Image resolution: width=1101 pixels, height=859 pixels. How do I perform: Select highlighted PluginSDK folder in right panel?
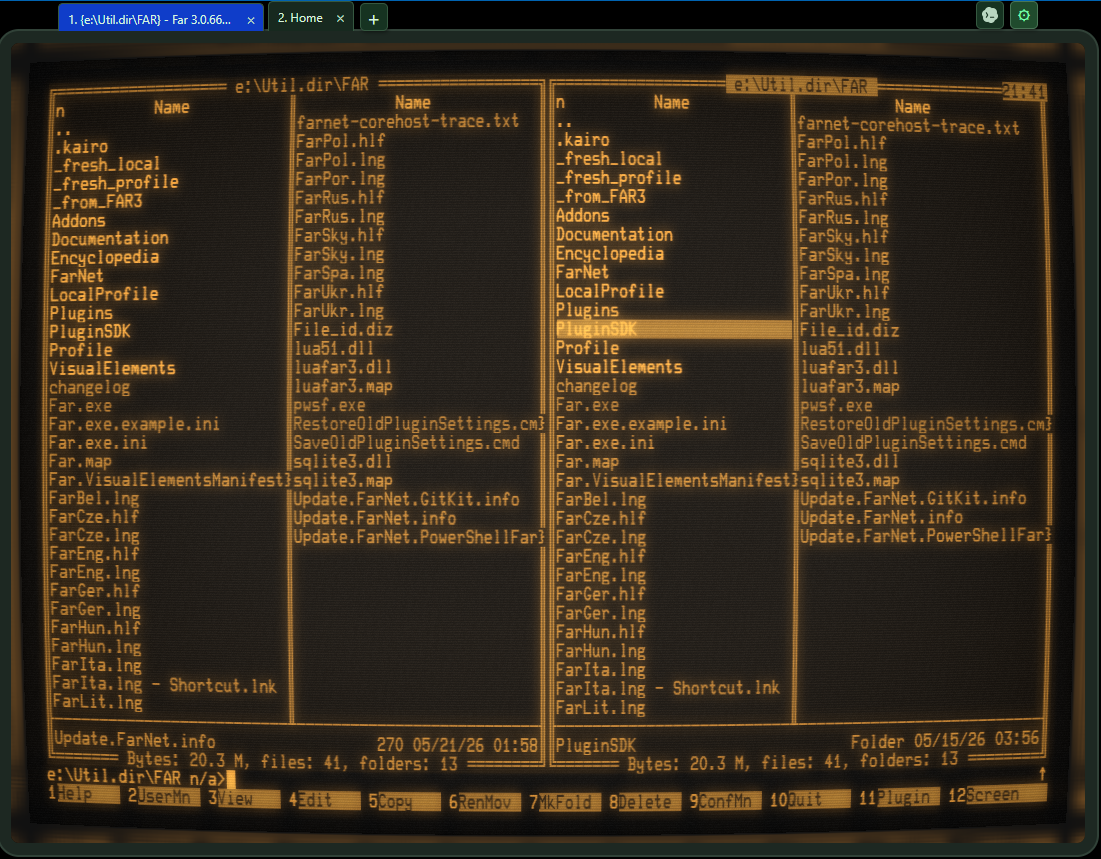tap(673, 329)
